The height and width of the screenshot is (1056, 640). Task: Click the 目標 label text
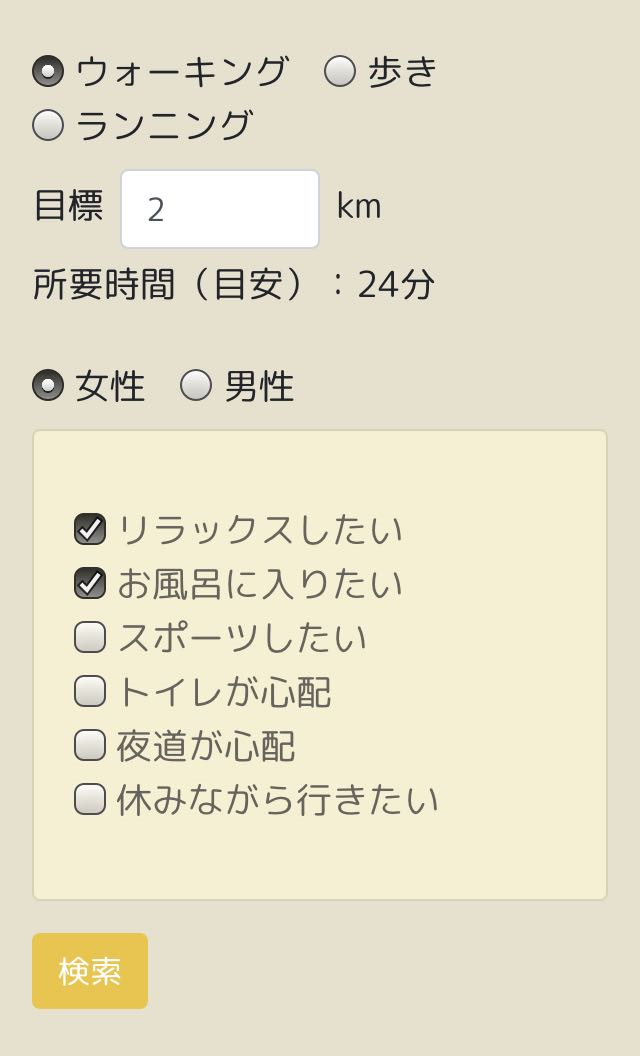pyautogui.click(x=68, y=206)
